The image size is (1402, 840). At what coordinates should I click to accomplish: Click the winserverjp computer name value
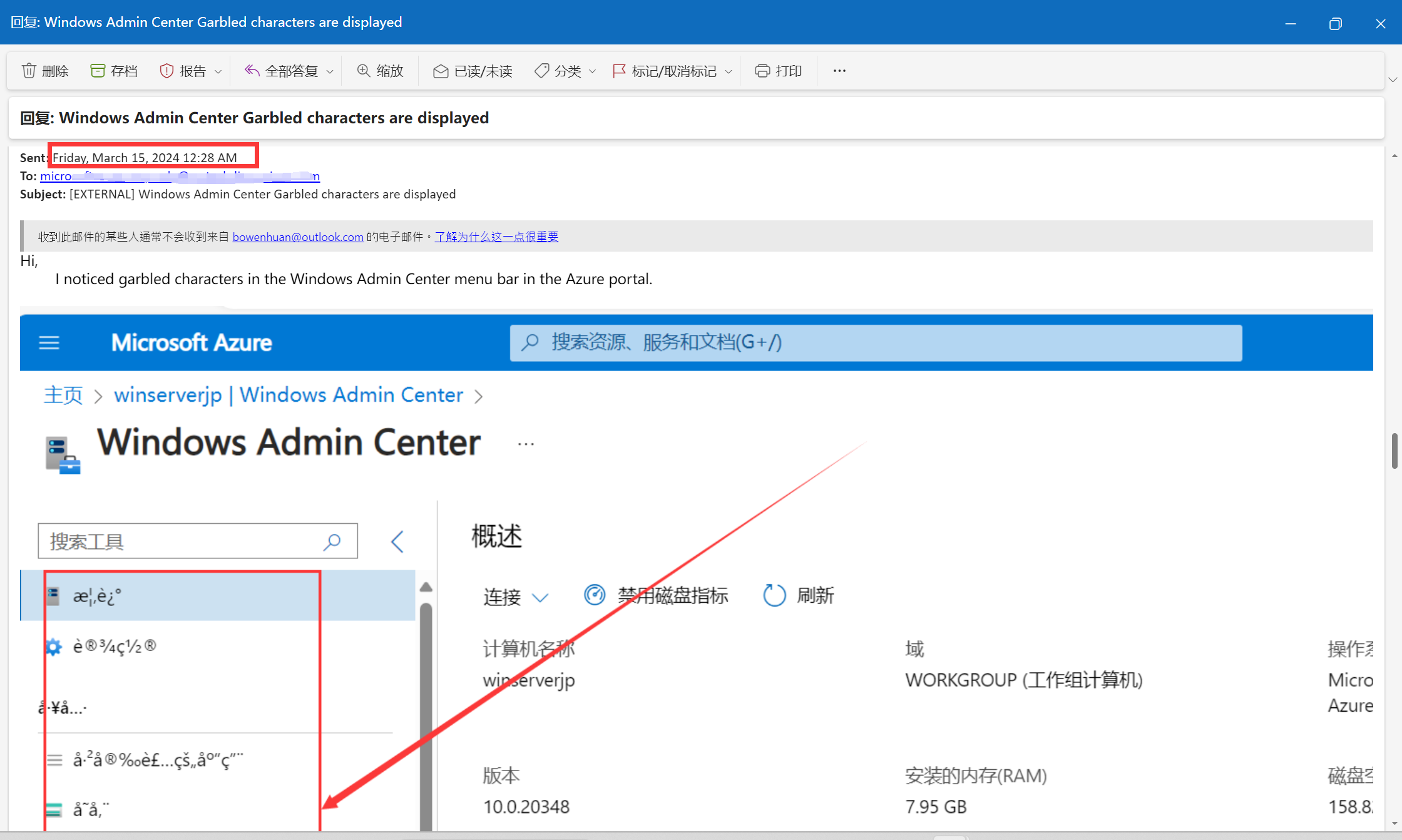point(529,680)
